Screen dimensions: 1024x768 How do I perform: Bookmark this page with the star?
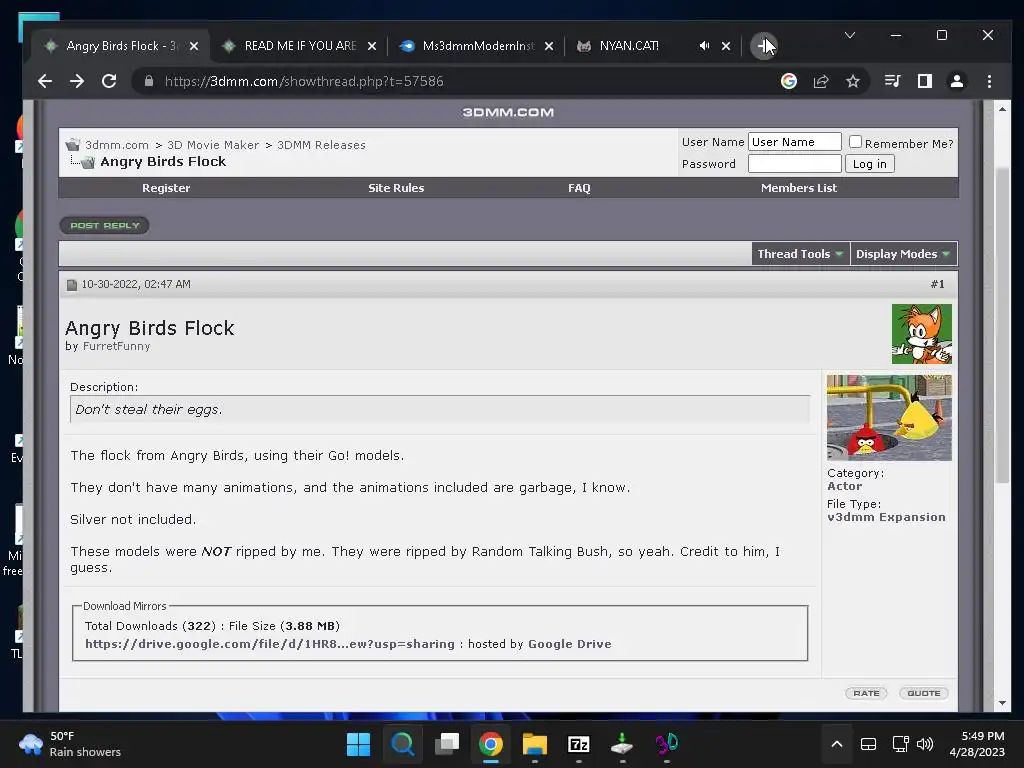pyautogui.click(x=853, y=81)
